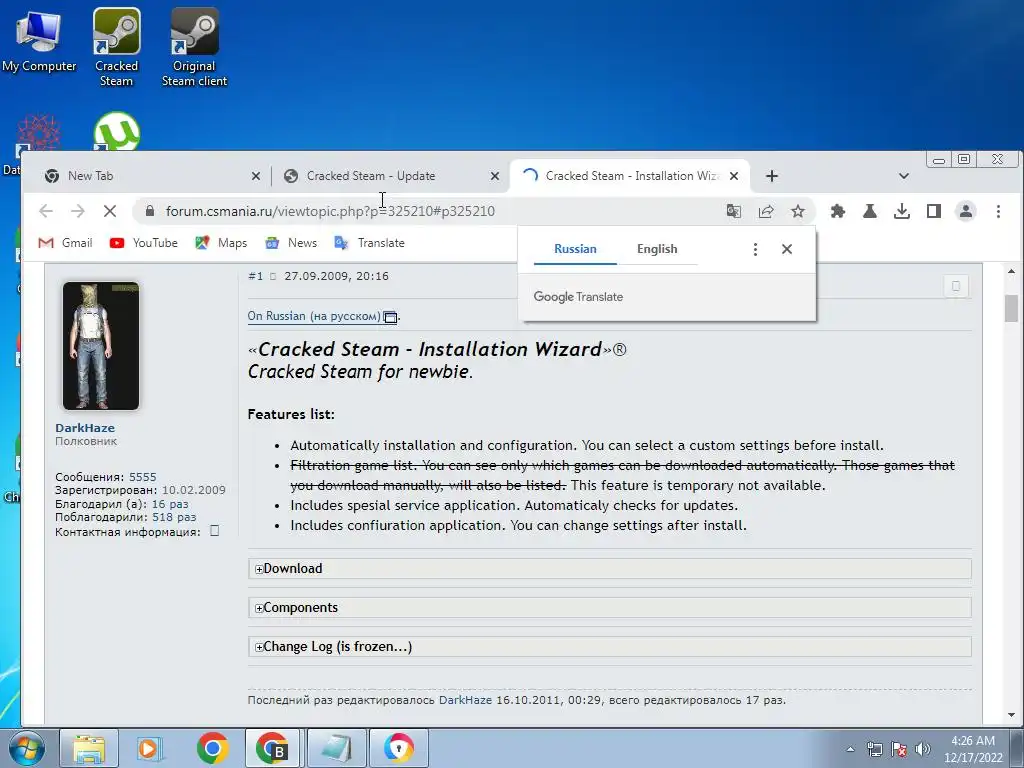Open the Chrome profile avatar
Screen dimensions: 1024x768
pos(965,211)
